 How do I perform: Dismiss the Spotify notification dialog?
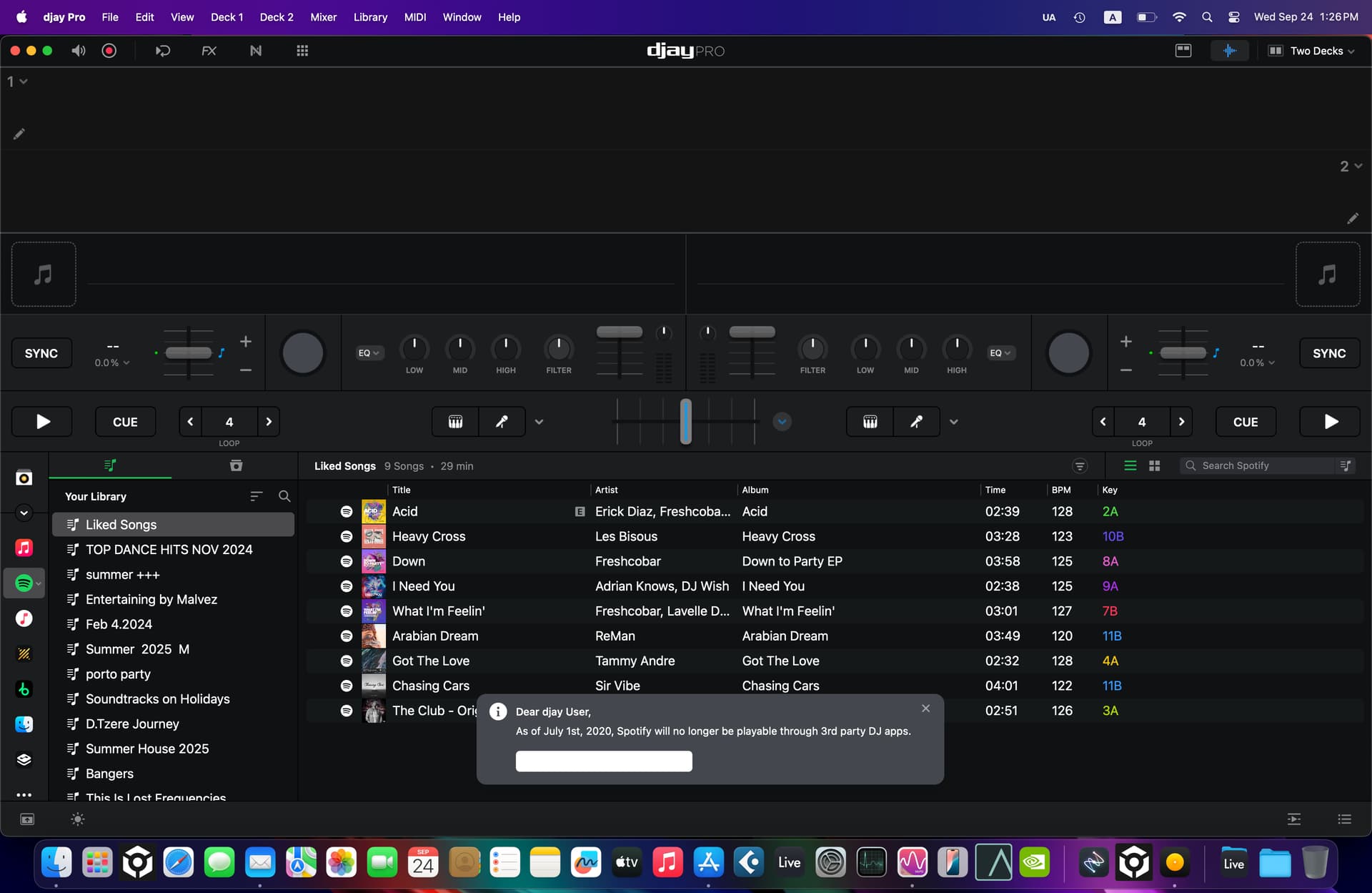click(x=925, y=708)
